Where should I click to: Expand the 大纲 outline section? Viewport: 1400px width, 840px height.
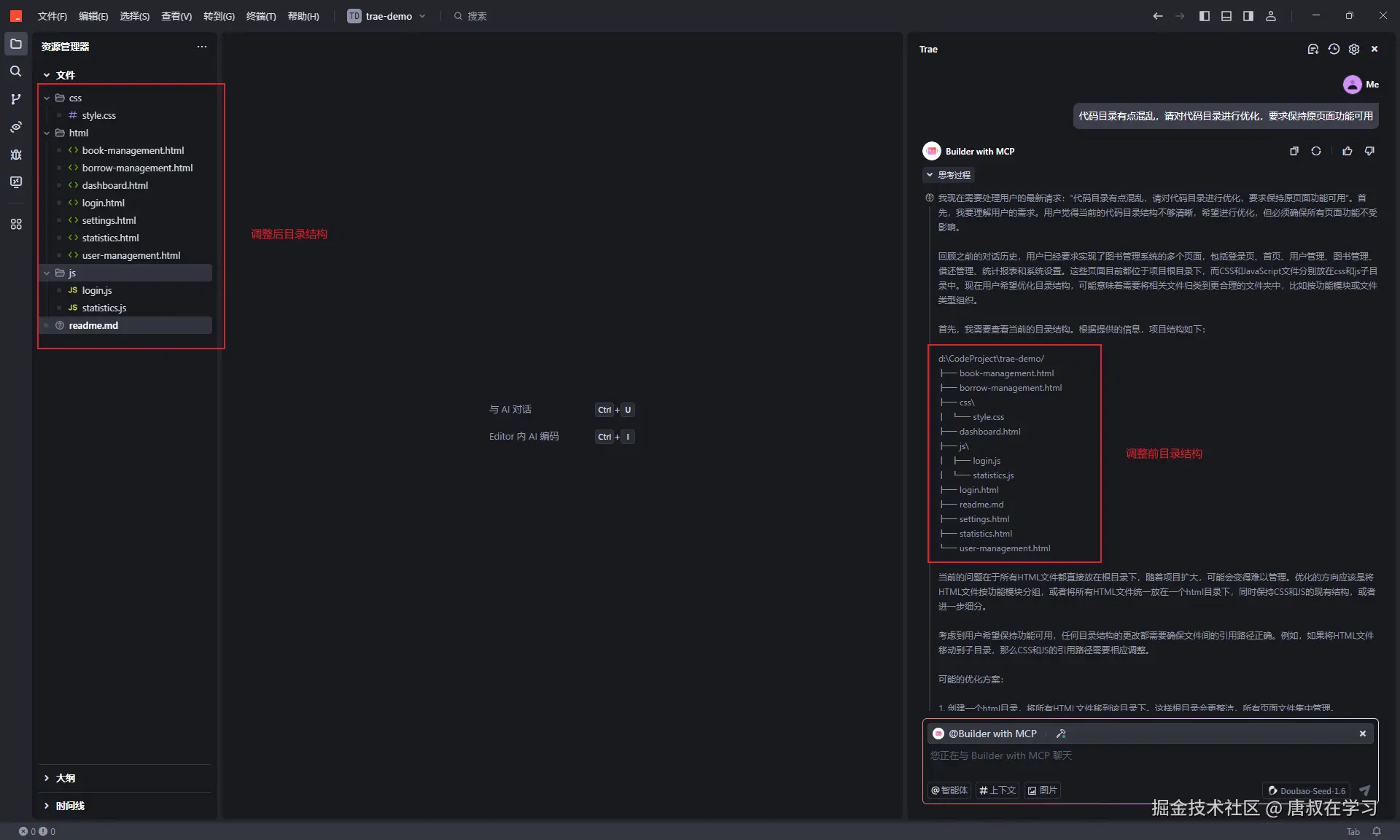[x=65, y=778]
